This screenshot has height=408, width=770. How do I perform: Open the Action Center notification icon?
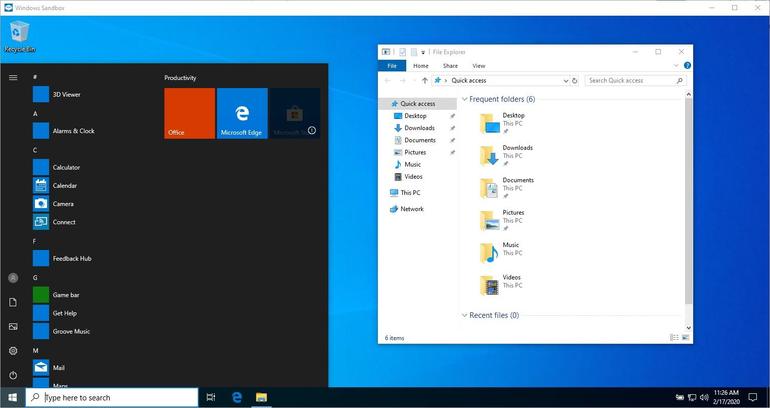752,397
